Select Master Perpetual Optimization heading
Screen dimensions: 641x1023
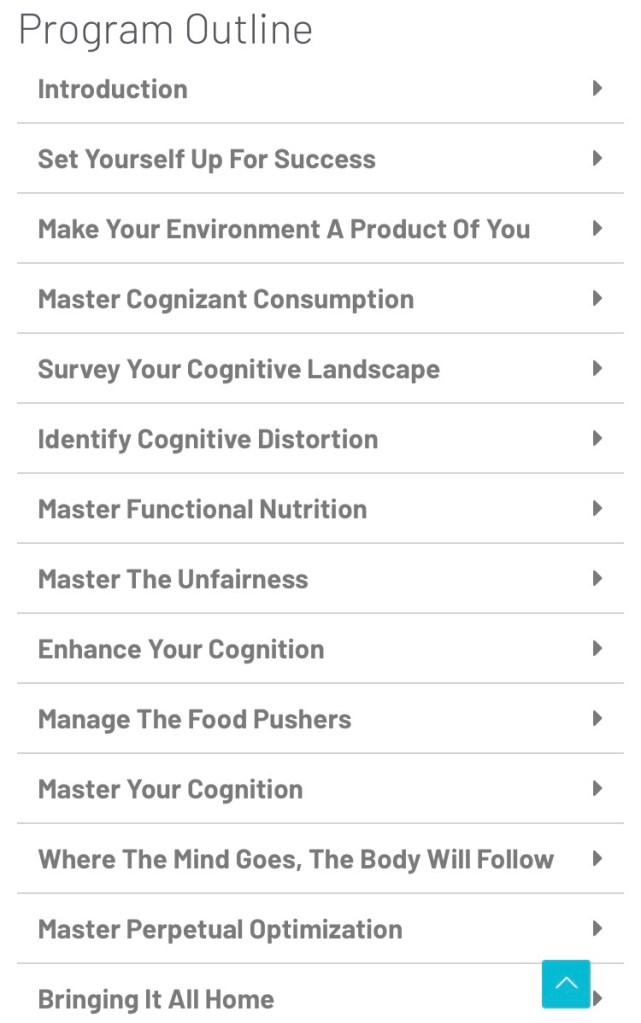click(x=220, y=929)
